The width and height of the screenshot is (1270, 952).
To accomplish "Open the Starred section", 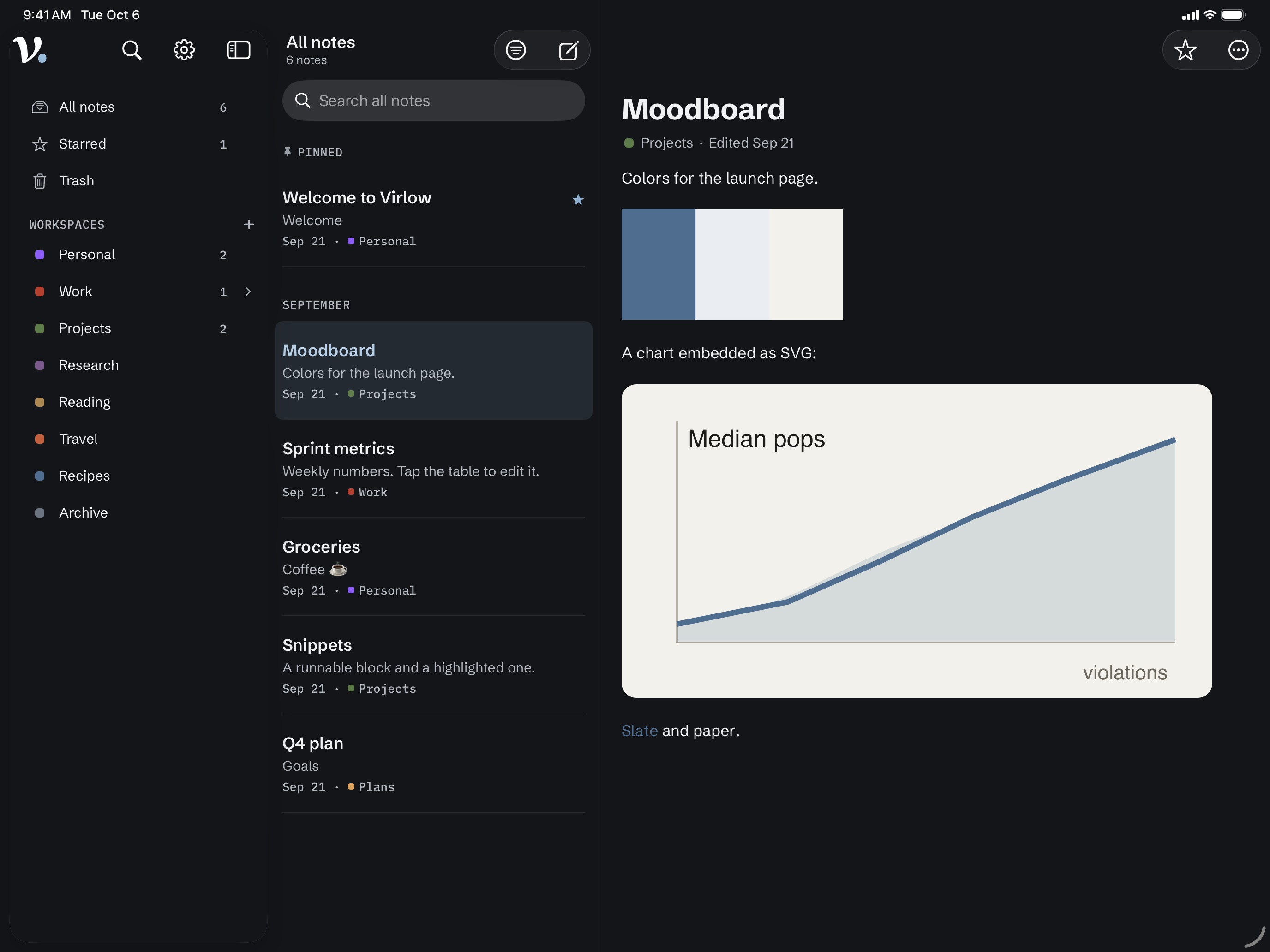I will coord(138,143).
